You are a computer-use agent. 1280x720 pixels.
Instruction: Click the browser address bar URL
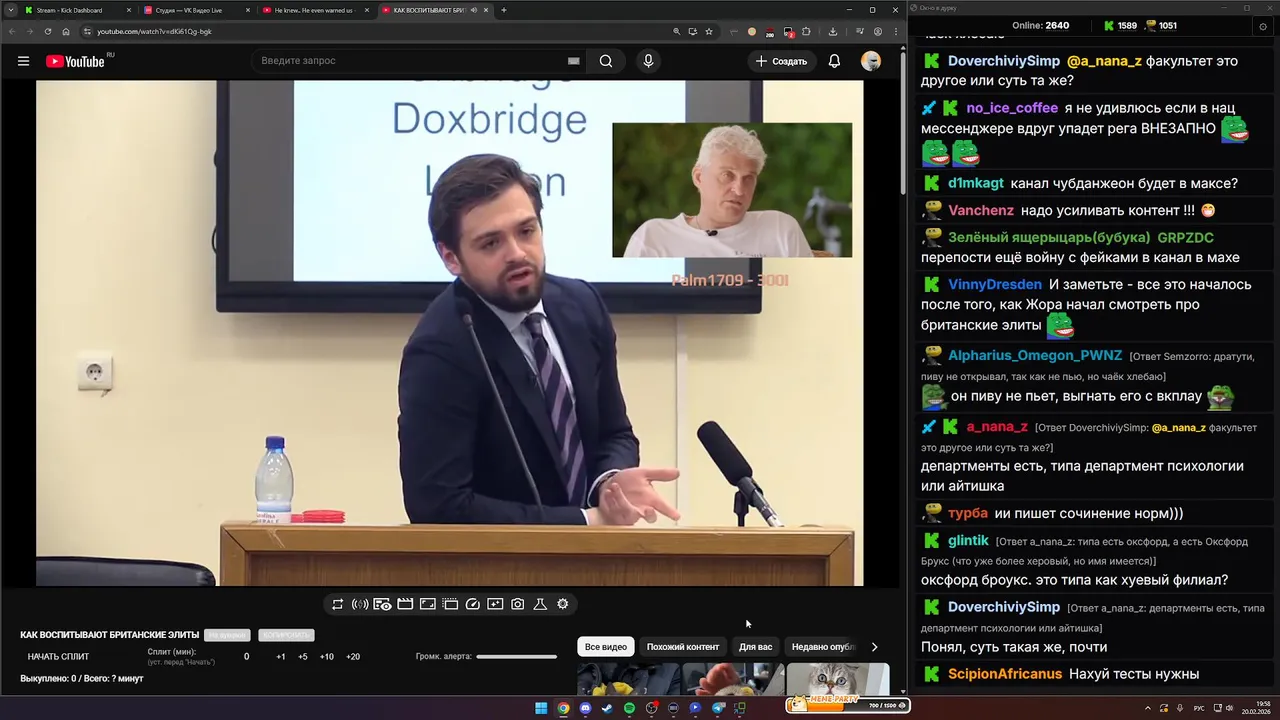[154, 31]
